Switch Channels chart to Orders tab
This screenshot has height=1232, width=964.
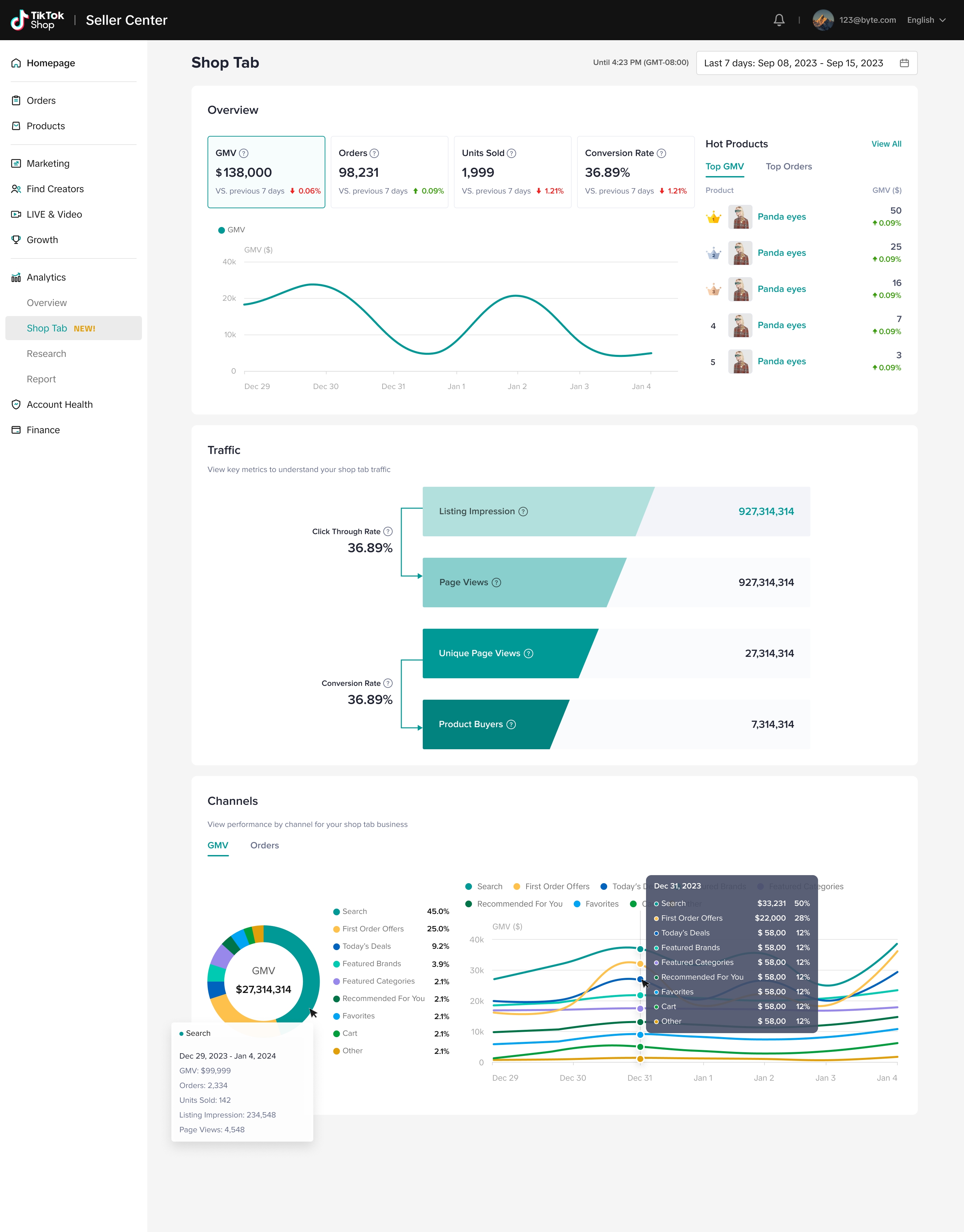[x=264, y=845]
